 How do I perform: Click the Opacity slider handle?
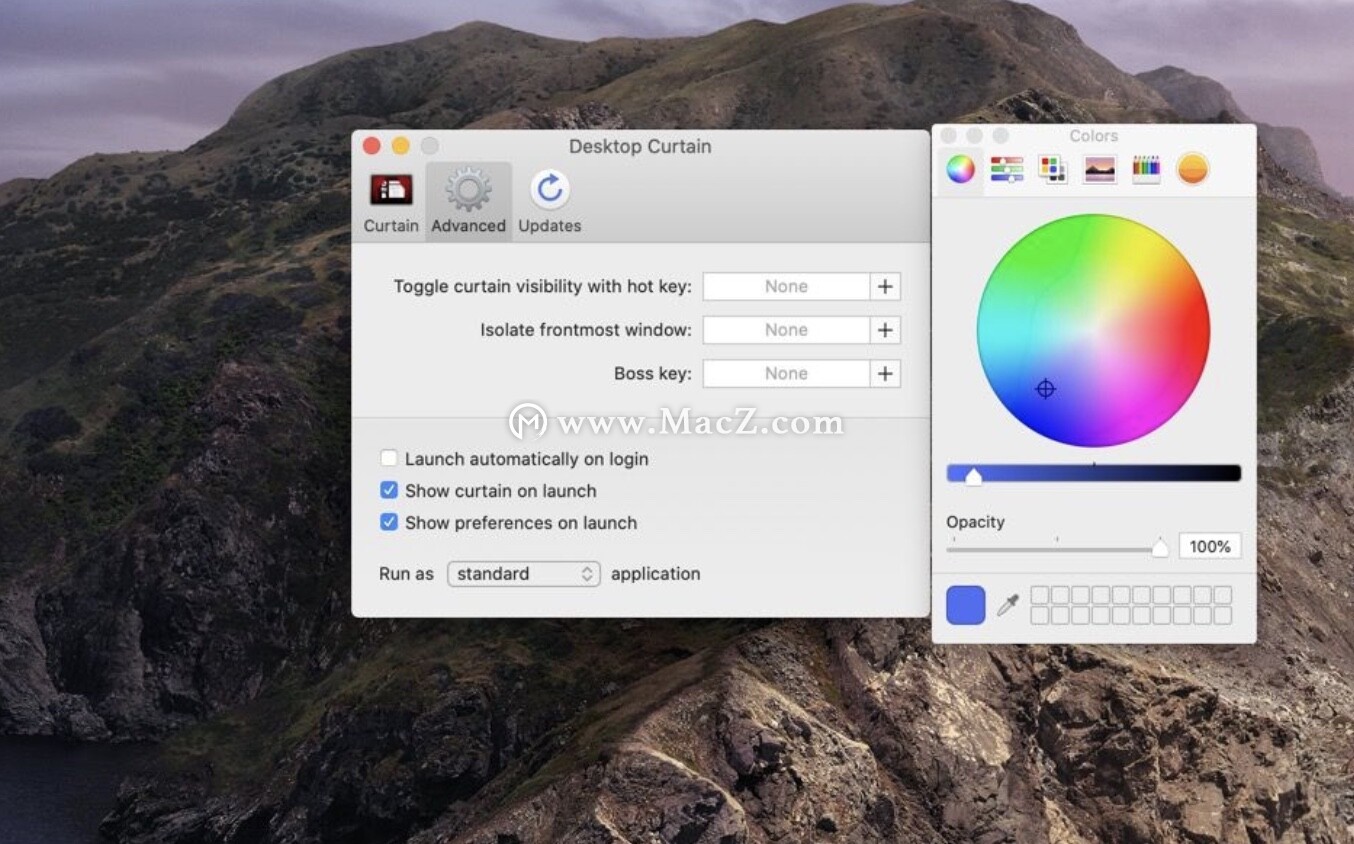1160,547
